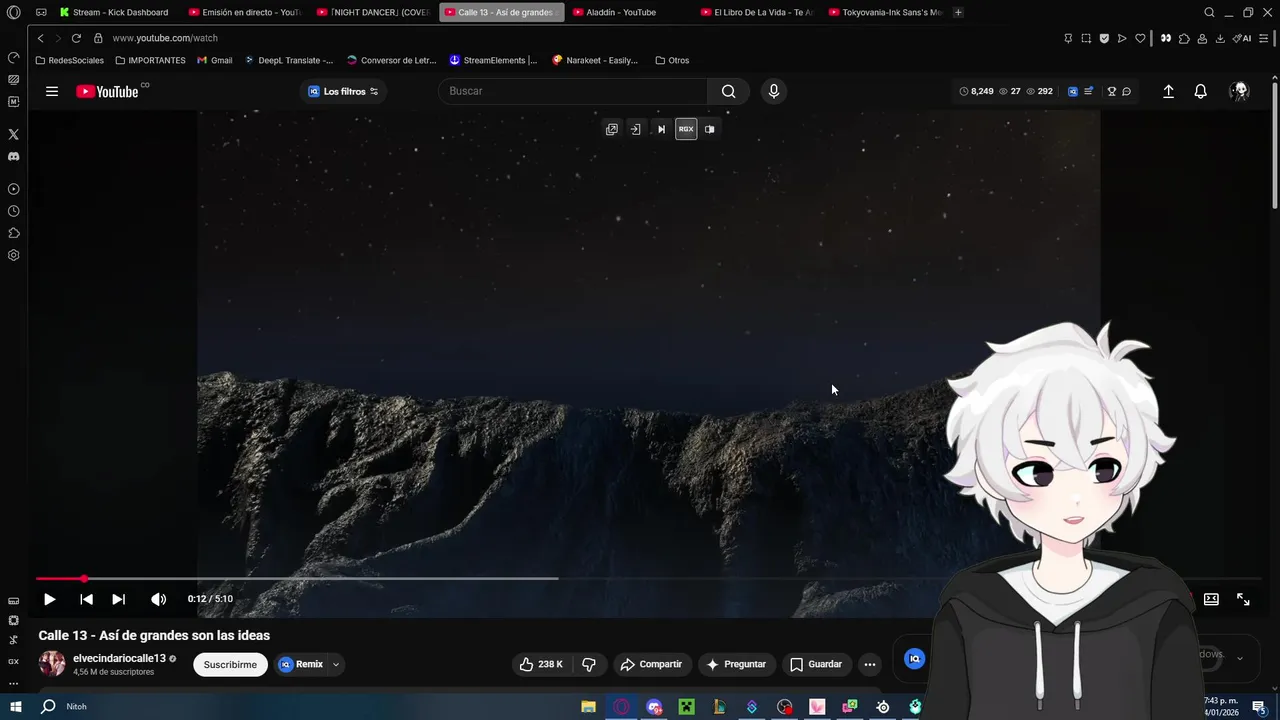Add the page to favorites with the heart icon

click(1140, 38)
